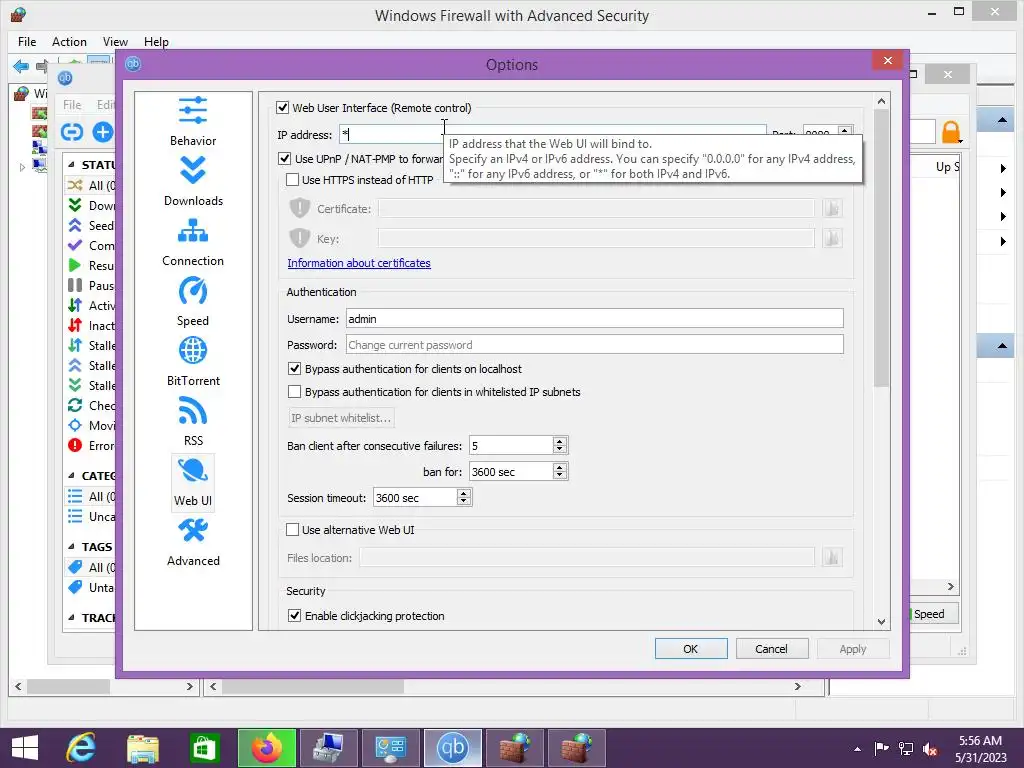
Task: Open the RSS options section
Action: tap(193, 422)
